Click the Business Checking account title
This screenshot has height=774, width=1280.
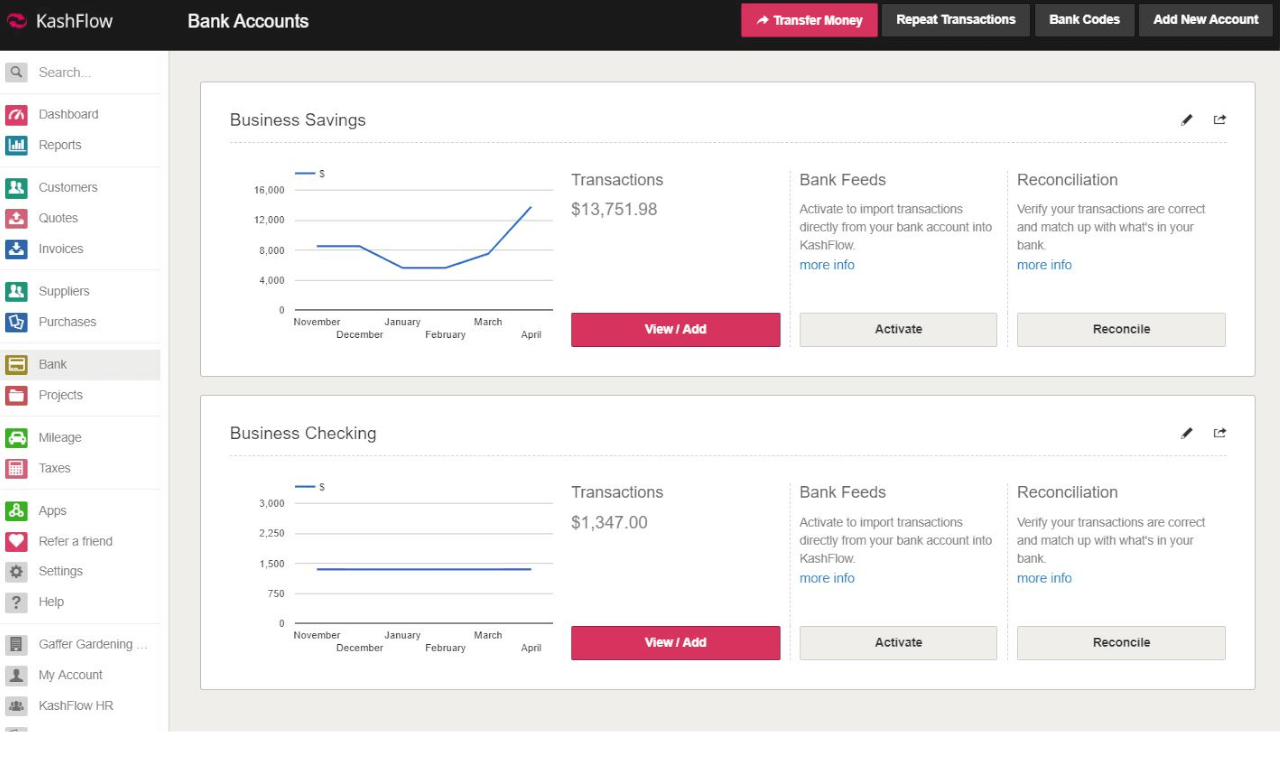(x=303, y=433)
